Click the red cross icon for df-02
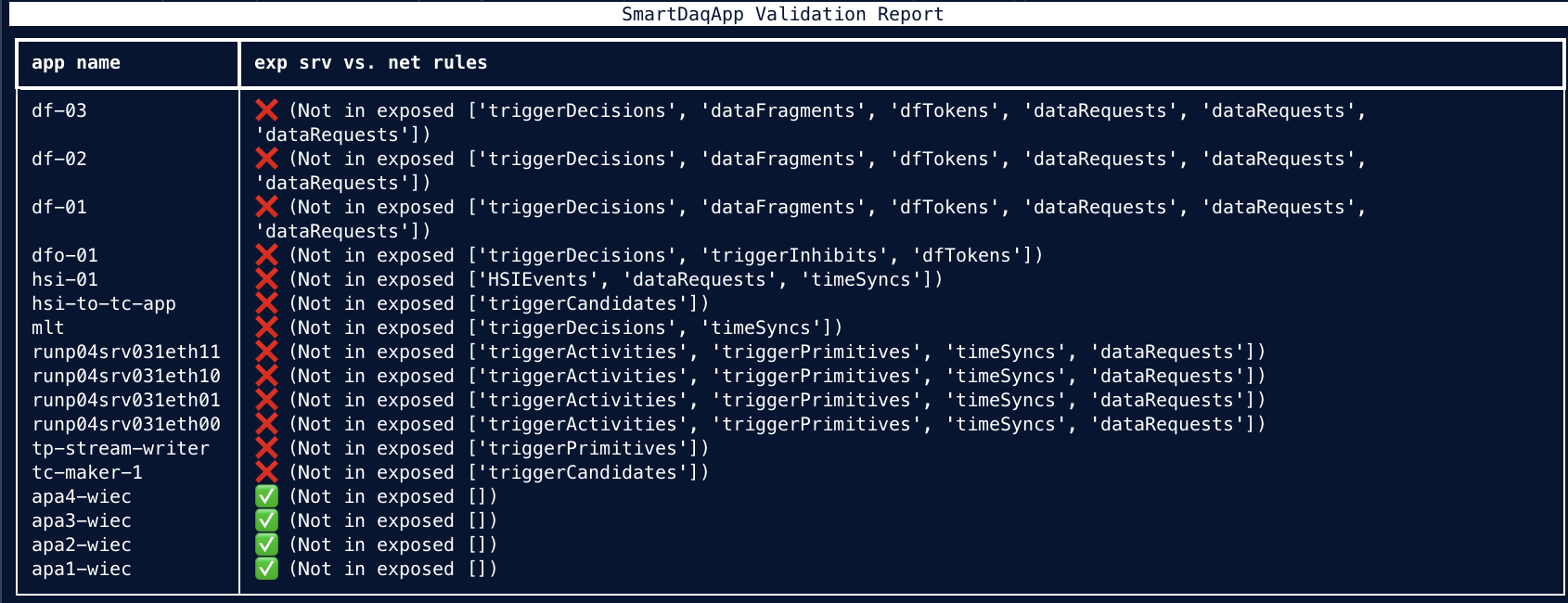The image size is (1568, 603). coord(266,159)
